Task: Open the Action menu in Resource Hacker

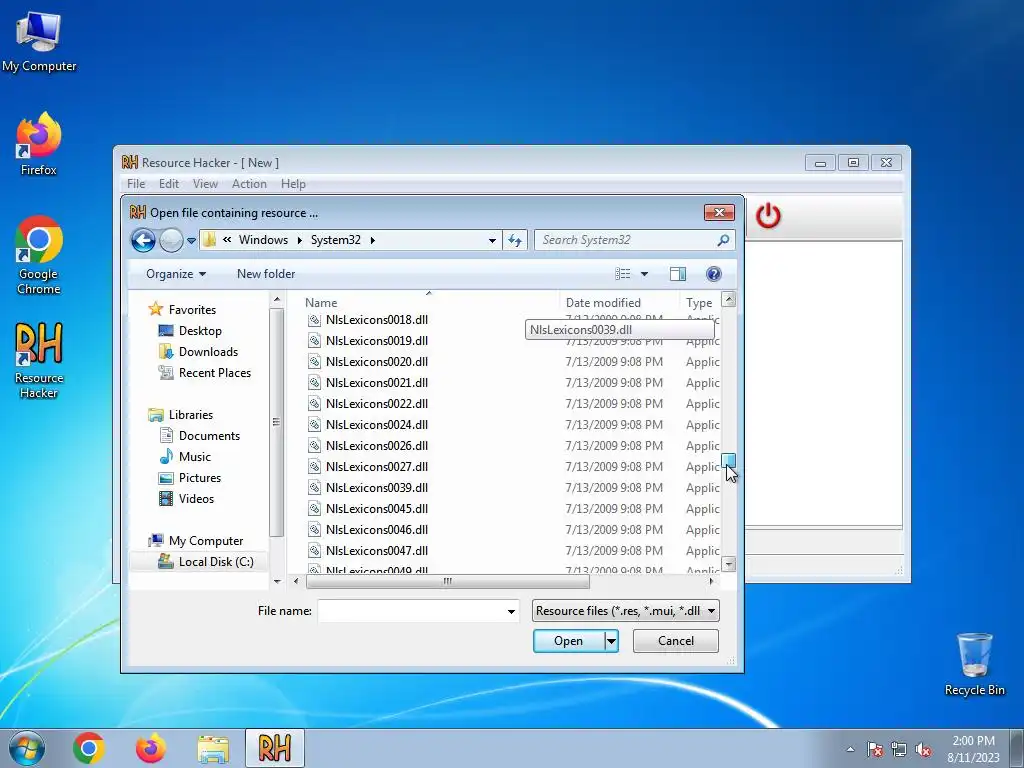Action: tap(249, 184)
